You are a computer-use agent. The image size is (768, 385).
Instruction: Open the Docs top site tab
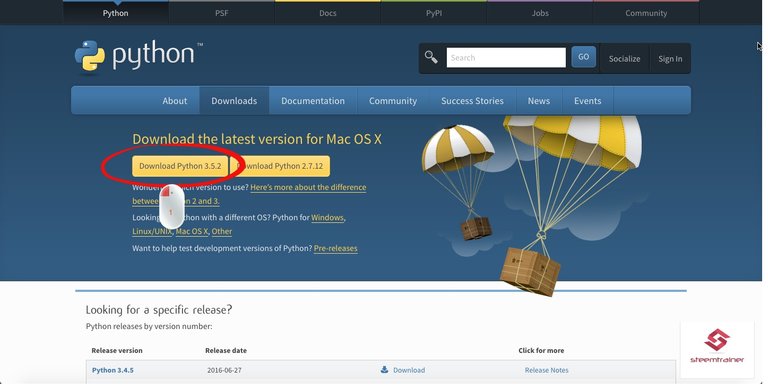click(x=328, y=13)
